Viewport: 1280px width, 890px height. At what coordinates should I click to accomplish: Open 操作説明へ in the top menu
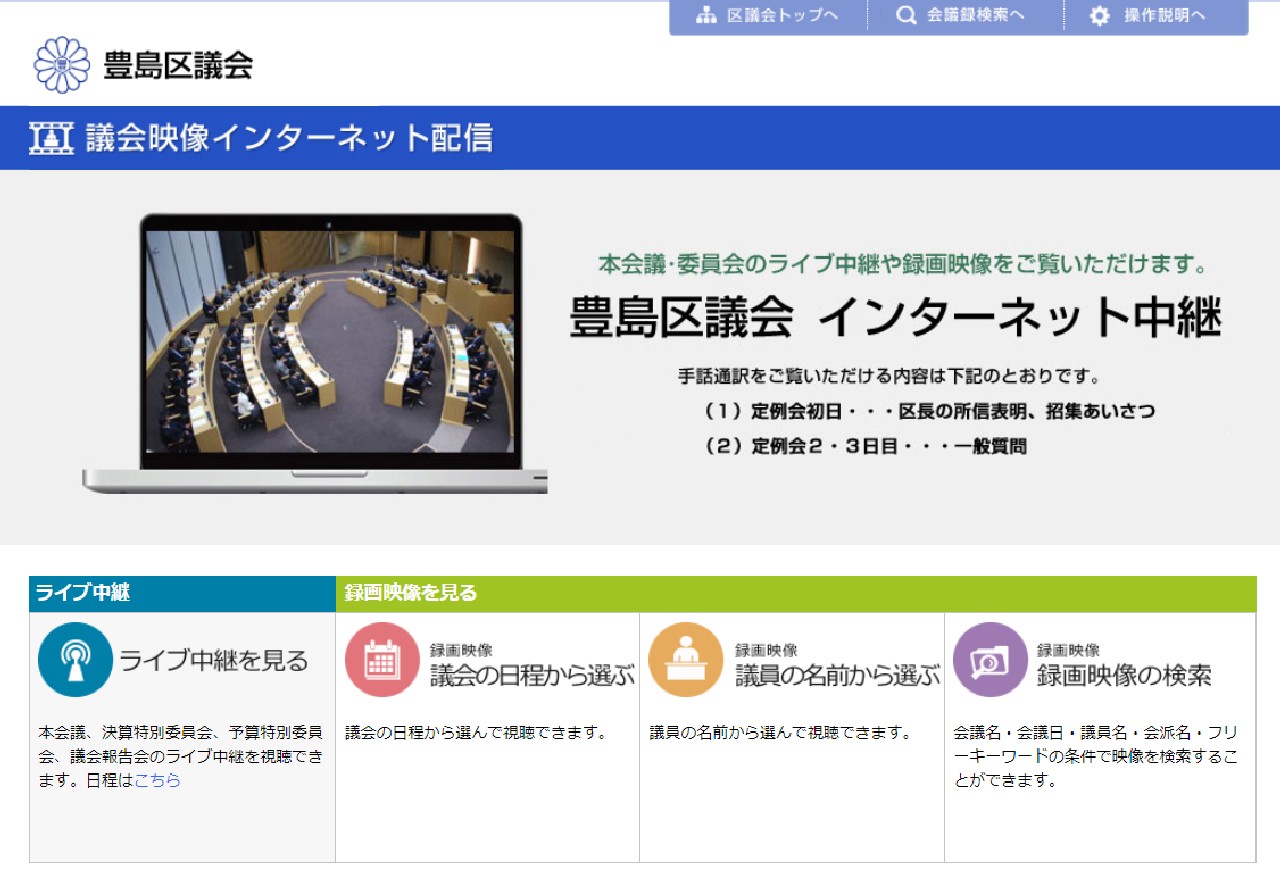tap(1164, 16)
